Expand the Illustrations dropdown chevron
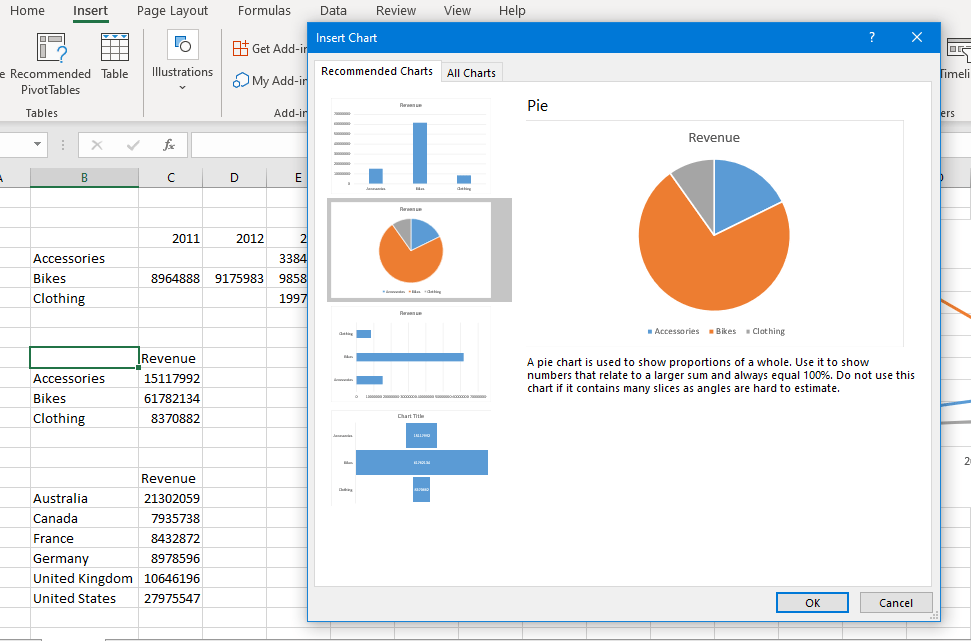The width and height of the screenshot is (971, 641). tap(182, 88)
